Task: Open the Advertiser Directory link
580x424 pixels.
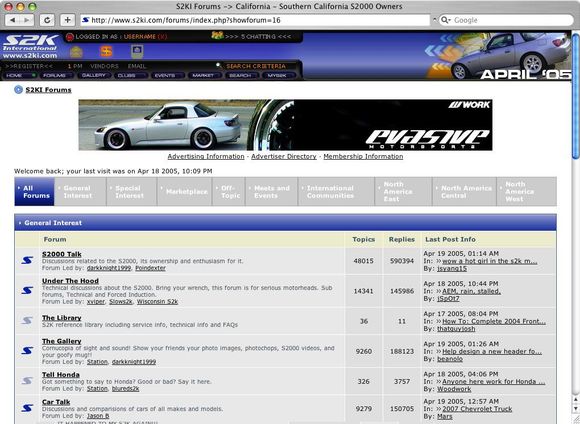Action: pos(284,157)
